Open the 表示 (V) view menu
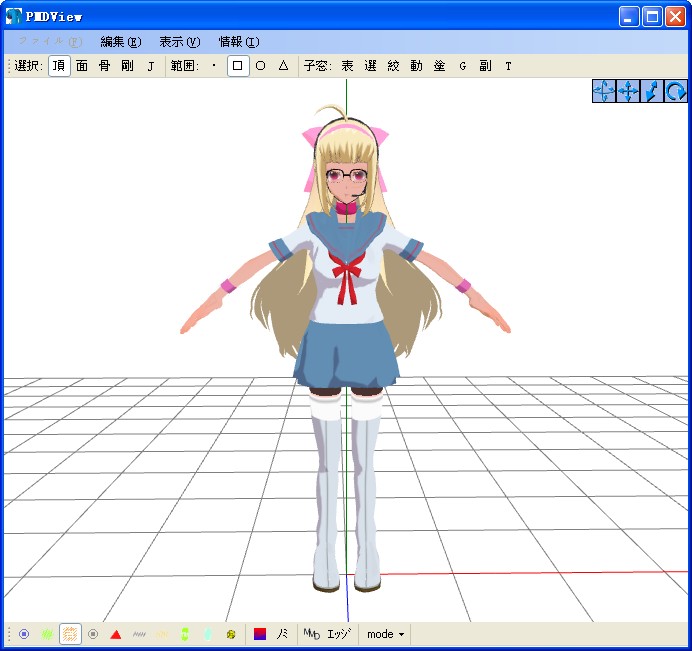The width and height of the screenshot is (692, 651). [x=180, y=42]
